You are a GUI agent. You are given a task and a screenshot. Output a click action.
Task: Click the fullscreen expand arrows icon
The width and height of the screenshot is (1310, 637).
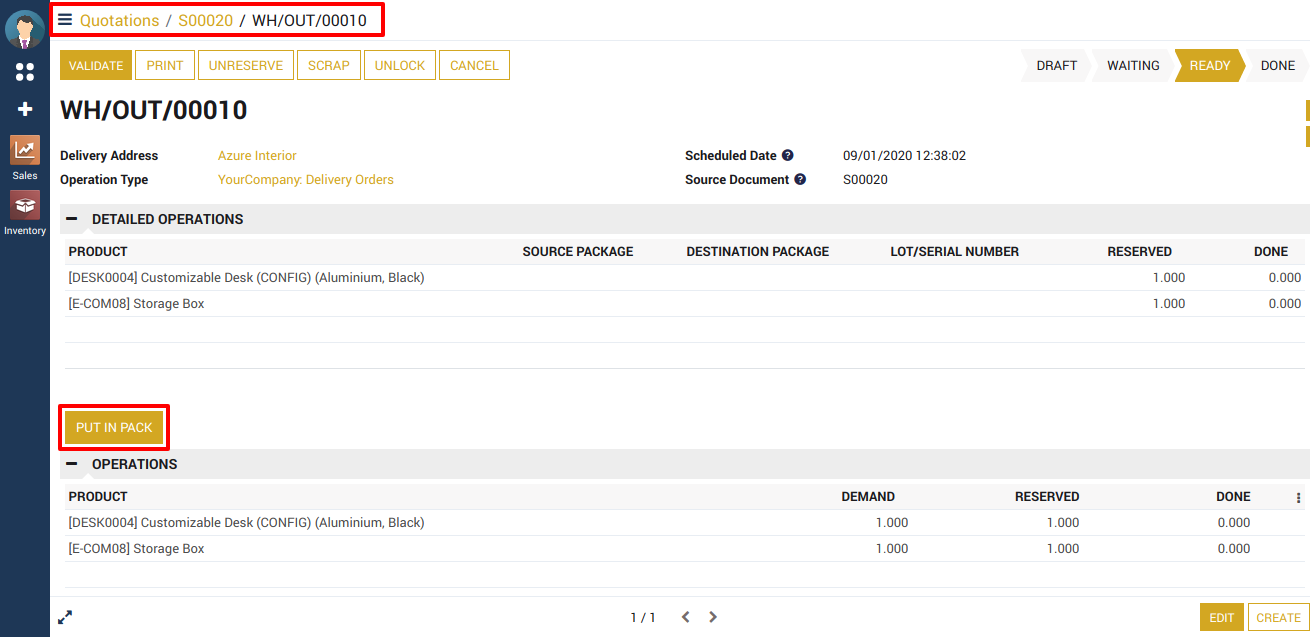(x=65, y=617)
